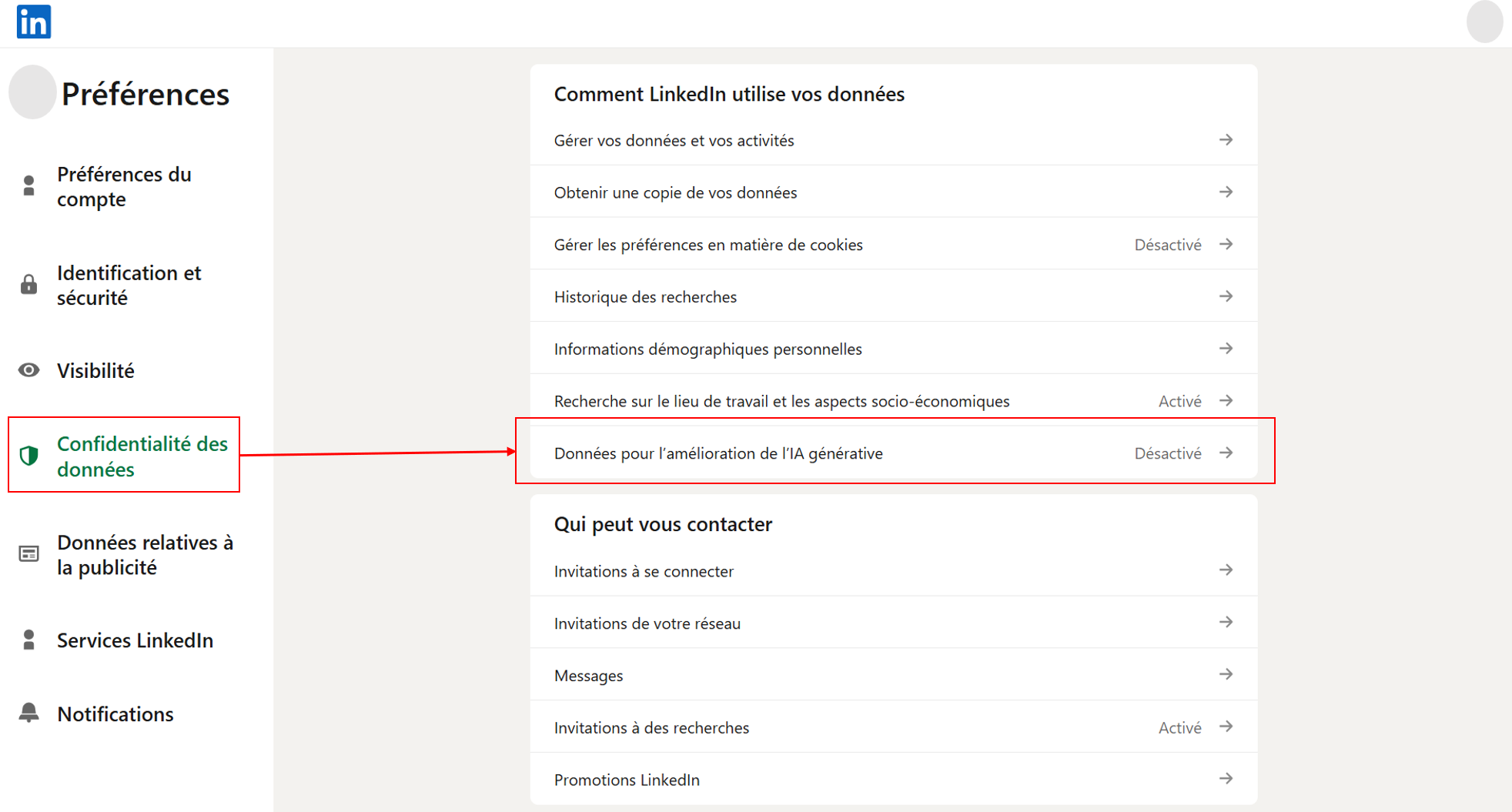Open the Services LinkedIn section
Screen dimensions: 1512x812
[135, 640]
